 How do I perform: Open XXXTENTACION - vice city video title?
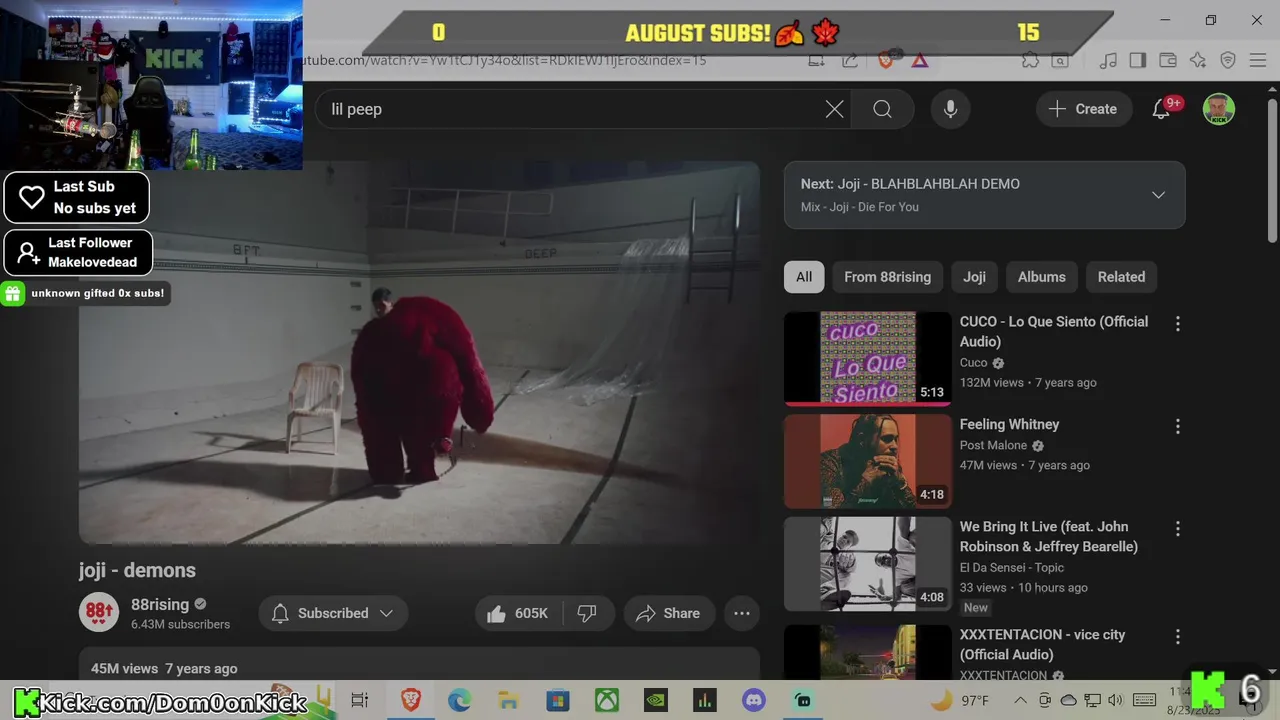click(x=1042, y=644)
